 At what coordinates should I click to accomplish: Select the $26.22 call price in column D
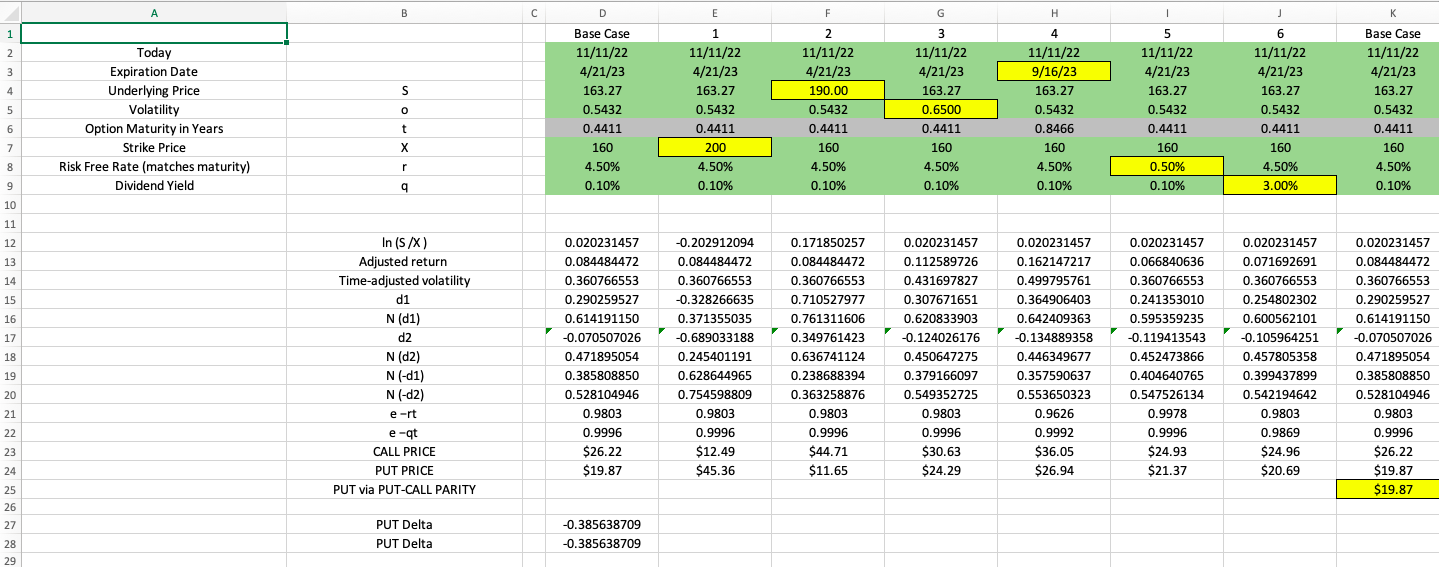[602, 451]
